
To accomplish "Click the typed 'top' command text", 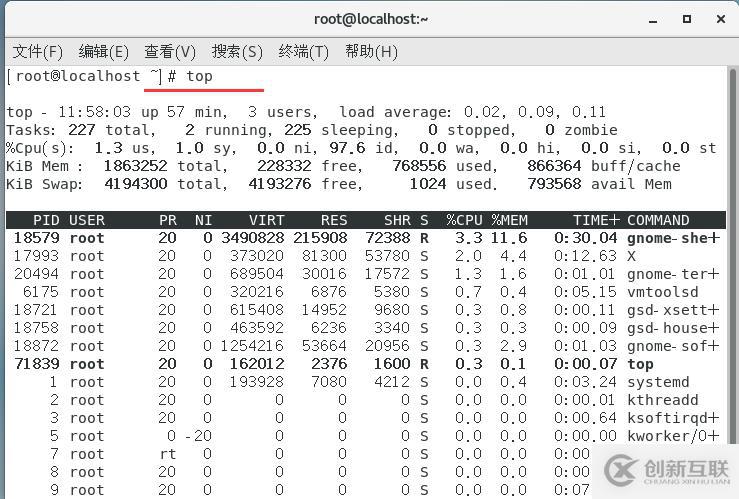I will coord(199,76).
